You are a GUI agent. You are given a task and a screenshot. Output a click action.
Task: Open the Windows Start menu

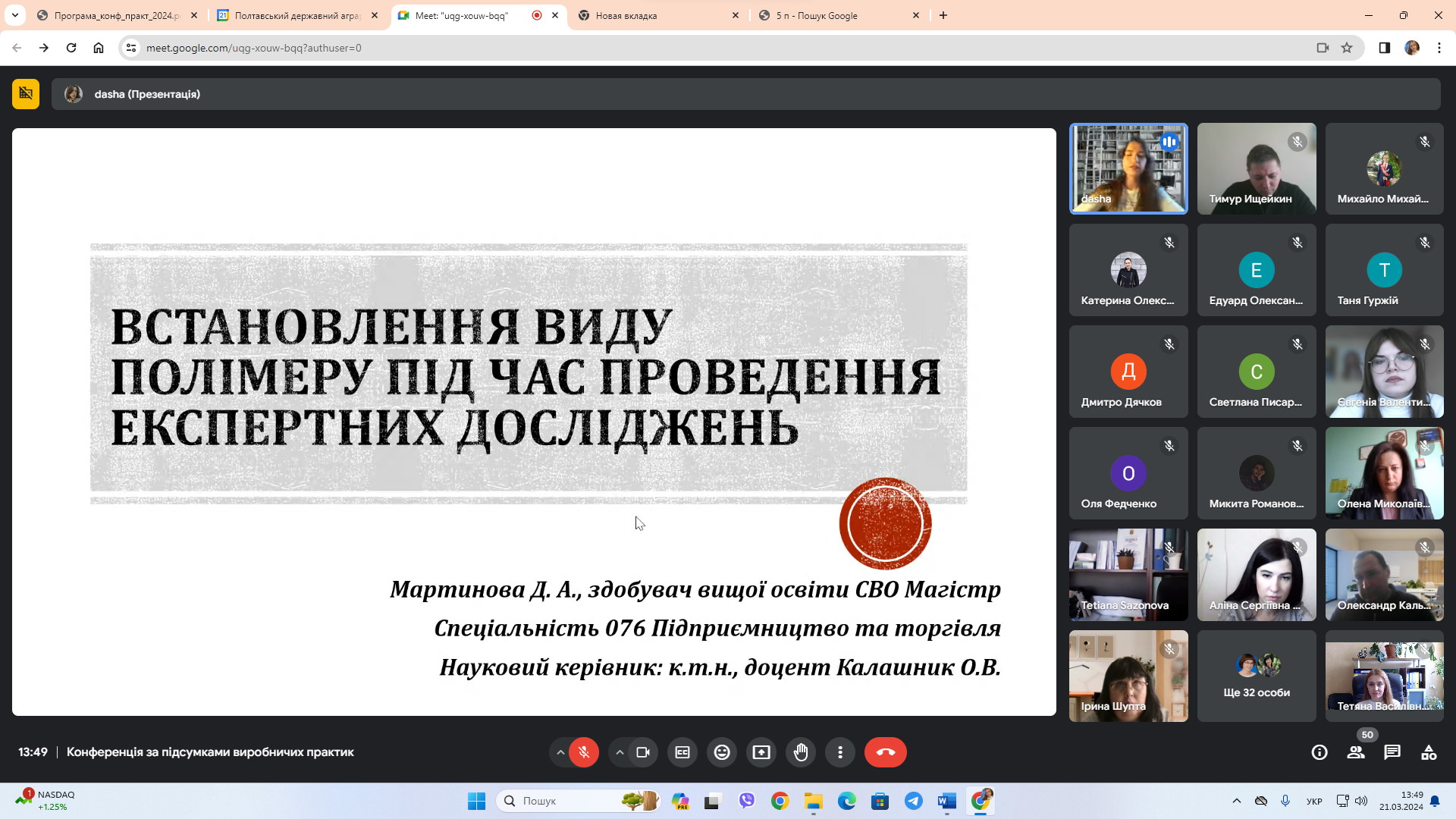click(x=476, y=801)
